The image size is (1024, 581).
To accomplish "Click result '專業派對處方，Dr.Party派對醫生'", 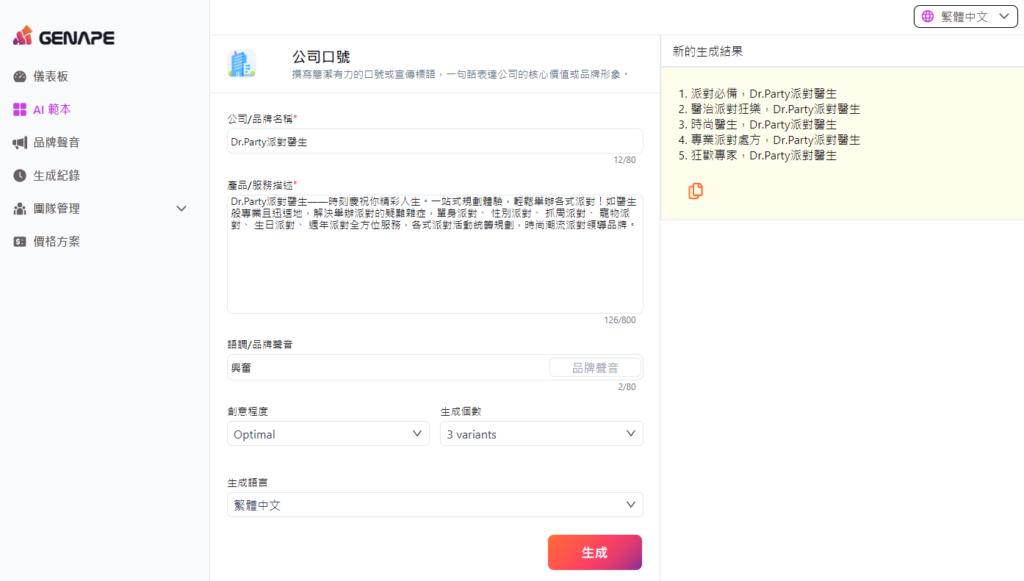I will pos(775,140).
